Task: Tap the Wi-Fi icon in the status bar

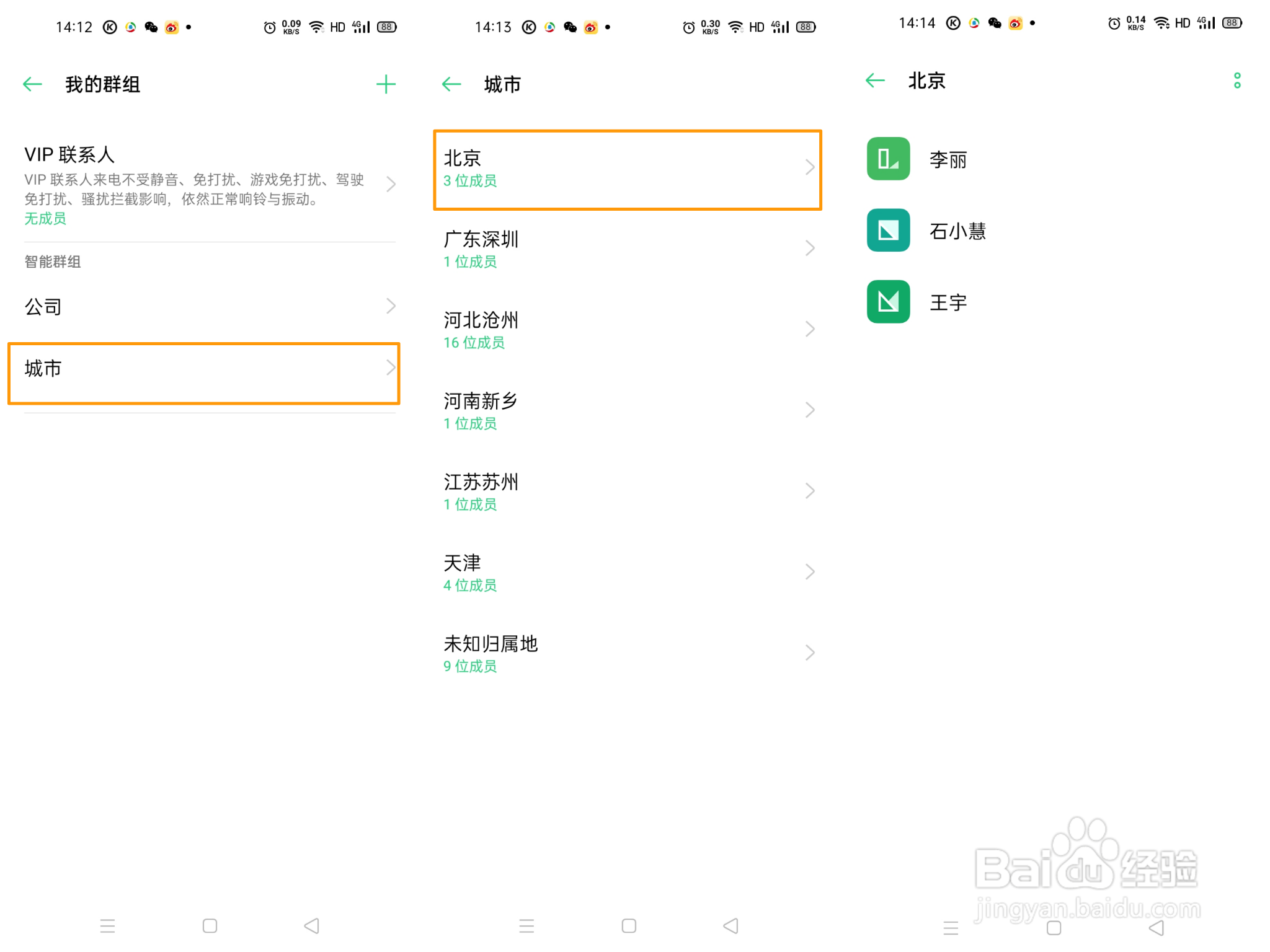Action: (x=316, y=26)
